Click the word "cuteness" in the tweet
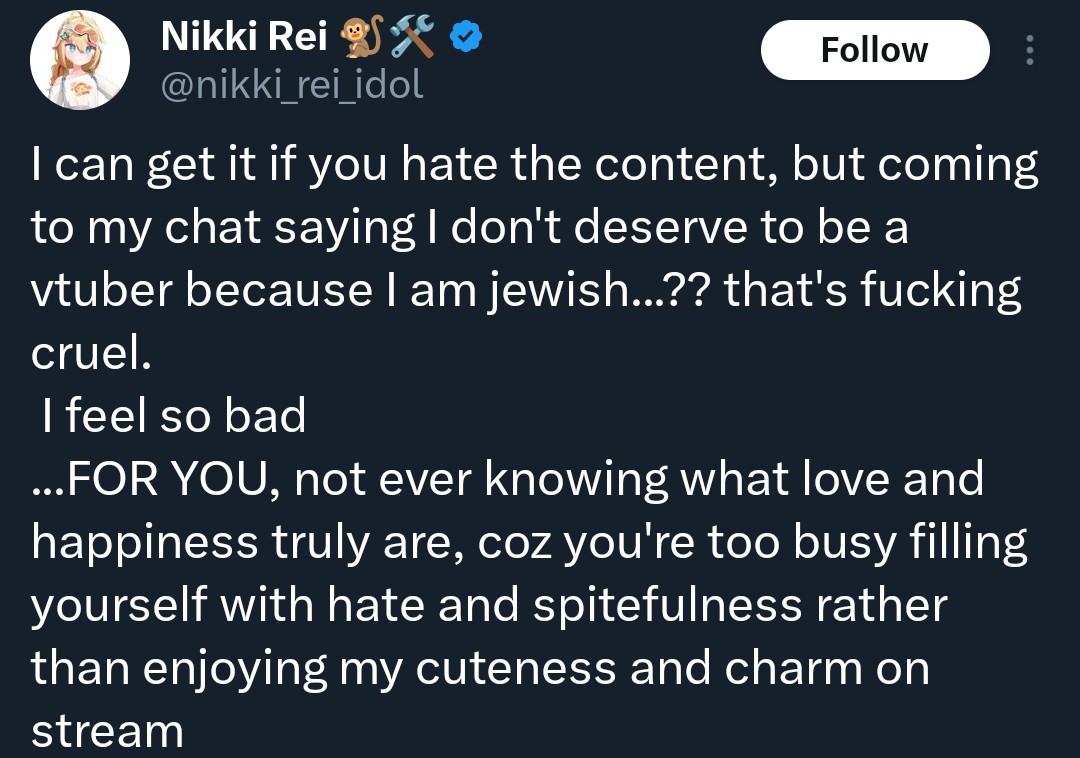Viewport: 1080px width, 758px height. (515, 668)
